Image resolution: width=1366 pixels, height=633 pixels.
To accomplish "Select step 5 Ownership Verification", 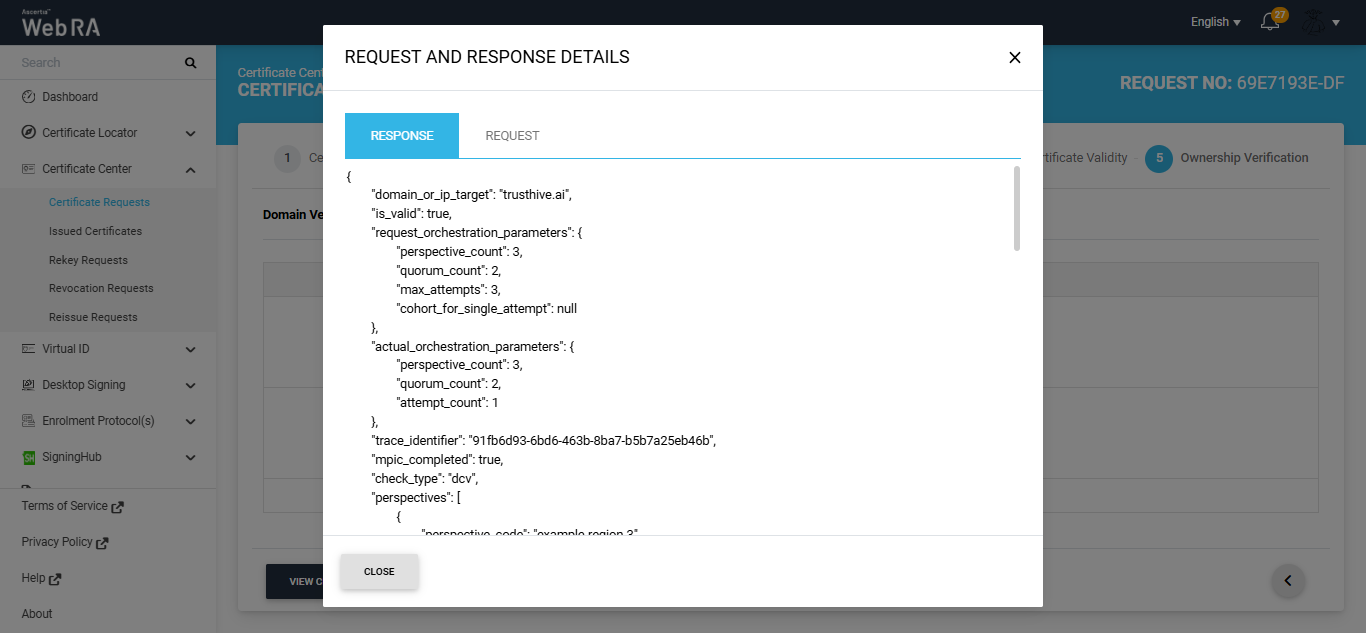I will 1227,158.
